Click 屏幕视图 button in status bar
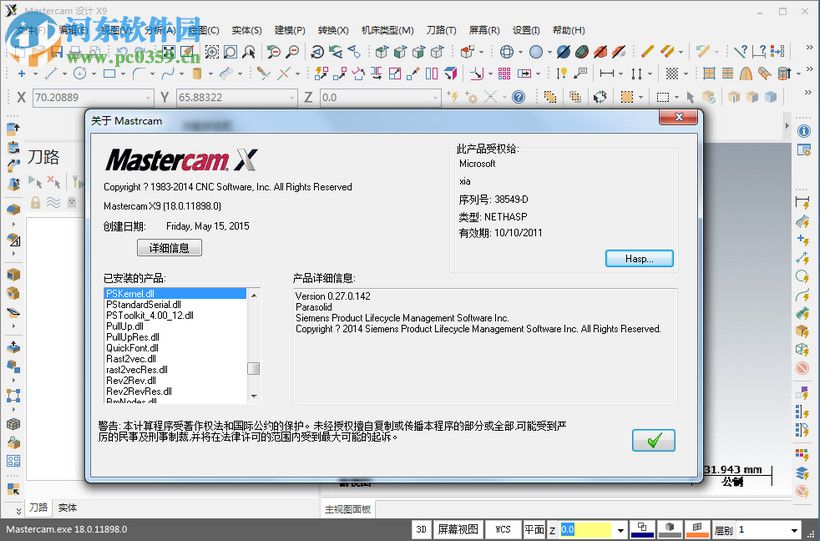820x541 pixels. [458, 529]
